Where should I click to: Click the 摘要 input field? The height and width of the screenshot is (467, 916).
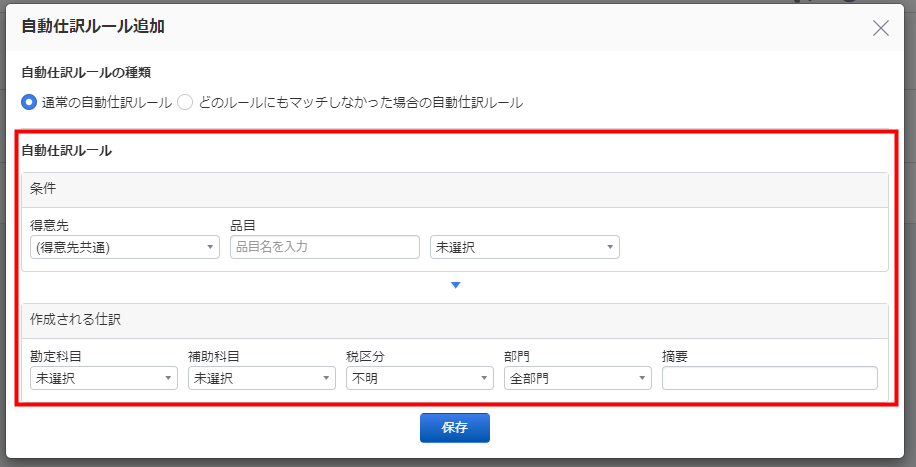(770, 378)
